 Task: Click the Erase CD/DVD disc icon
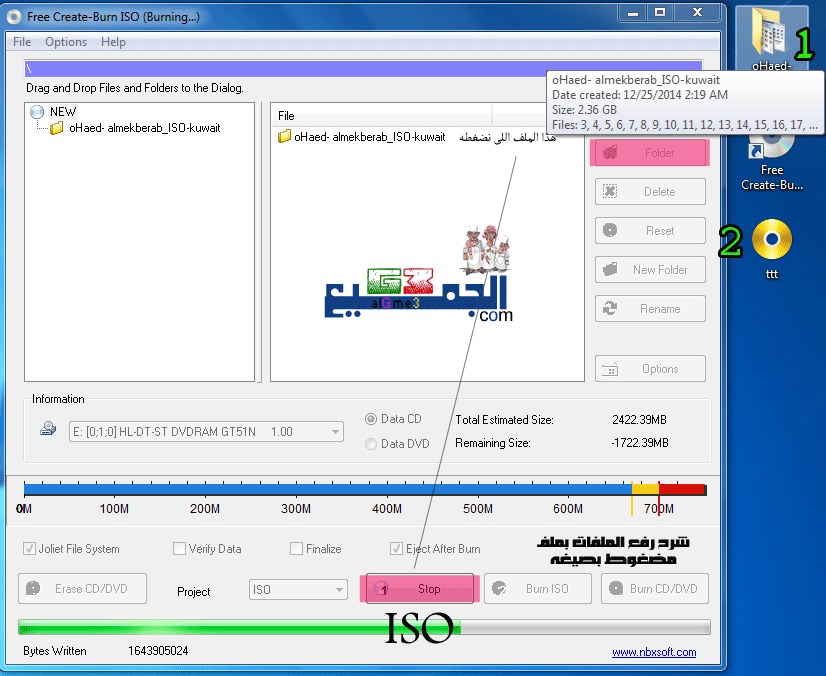pos(33,588)
